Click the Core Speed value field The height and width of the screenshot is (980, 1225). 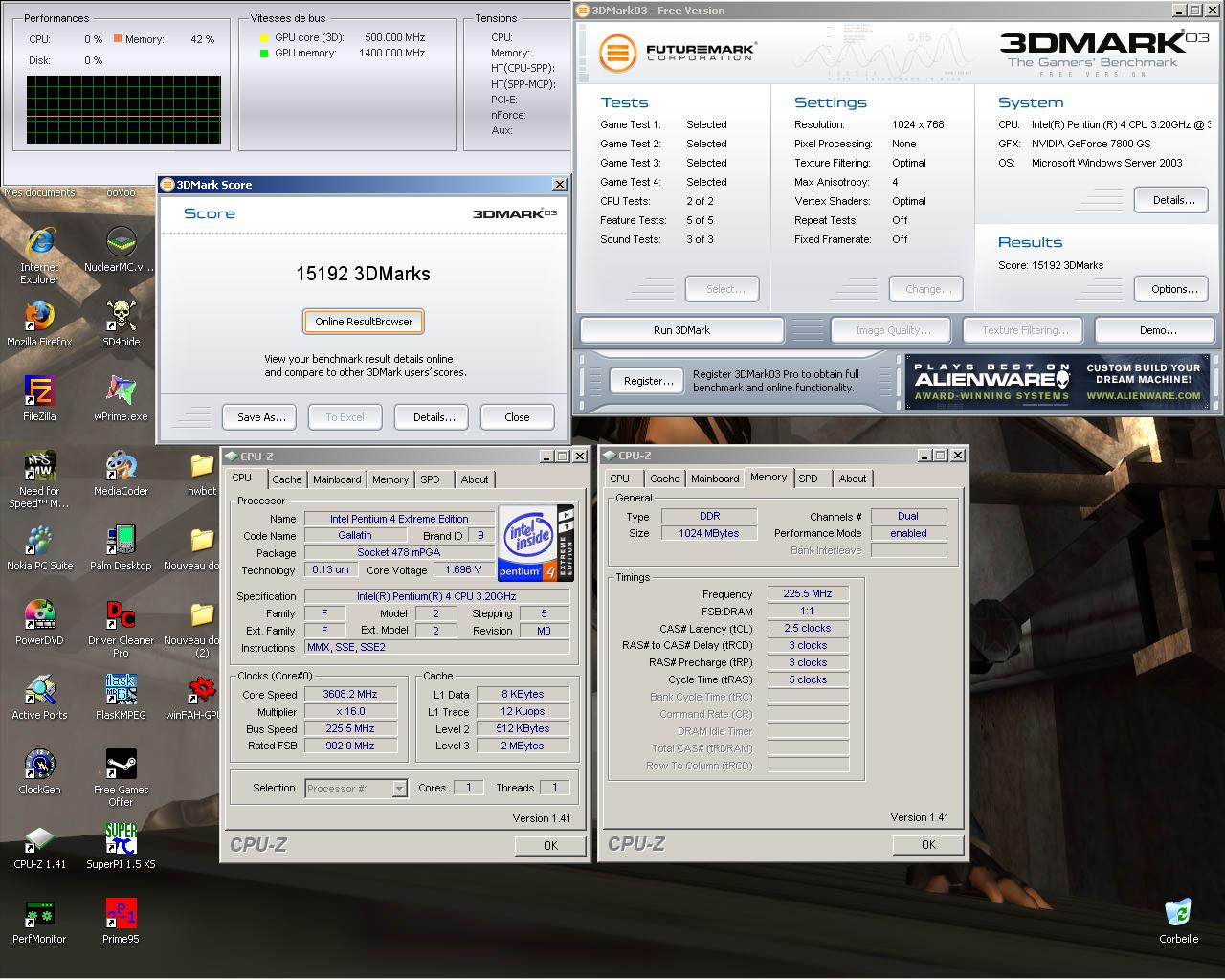[350, 694]
